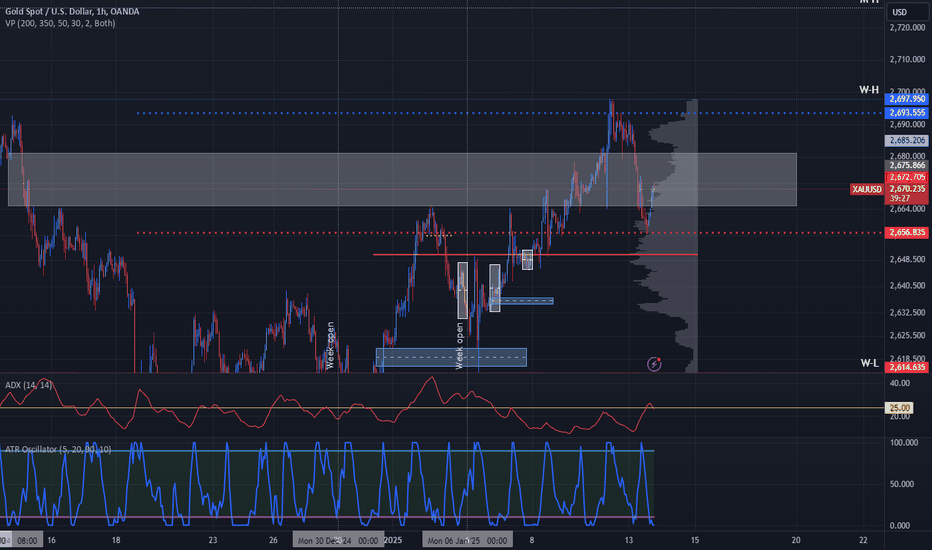This screenshot has height=550, width=932.
Task: Click the 2,675.866 gray price label
Action: (906, 165)
